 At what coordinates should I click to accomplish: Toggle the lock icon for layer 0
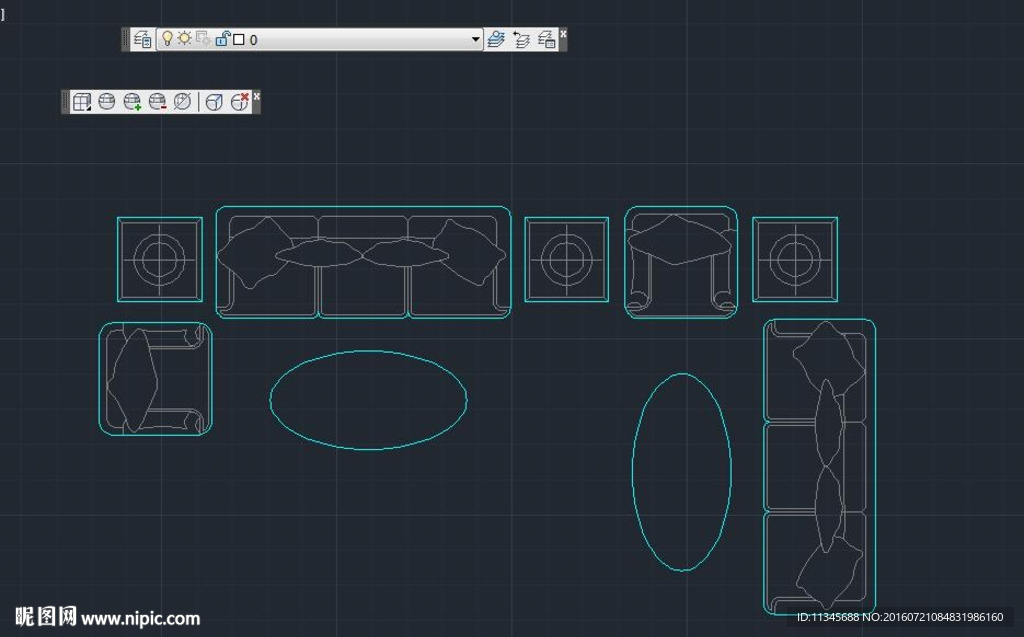click(223, 39)
